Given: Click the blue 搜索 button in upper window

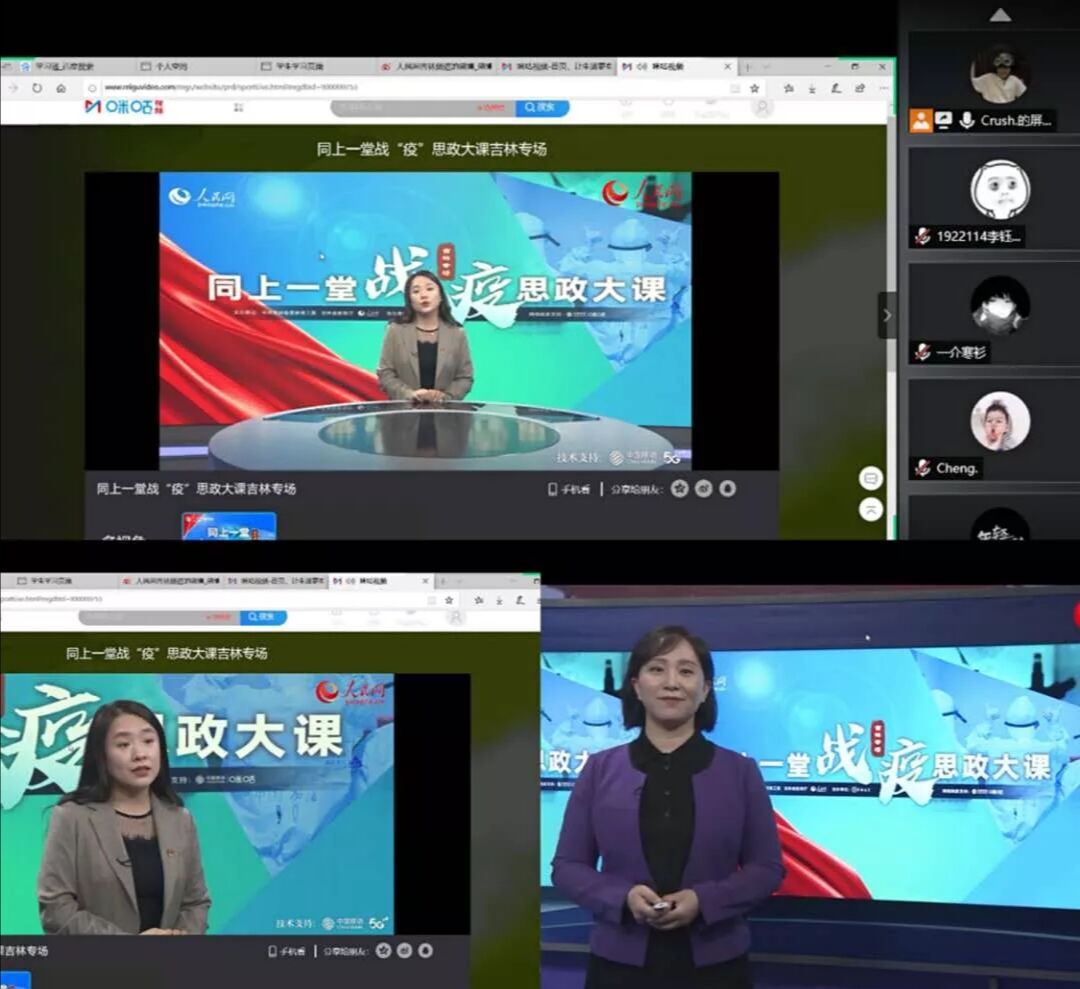Looking at the screenshot, I should point(543,107).
